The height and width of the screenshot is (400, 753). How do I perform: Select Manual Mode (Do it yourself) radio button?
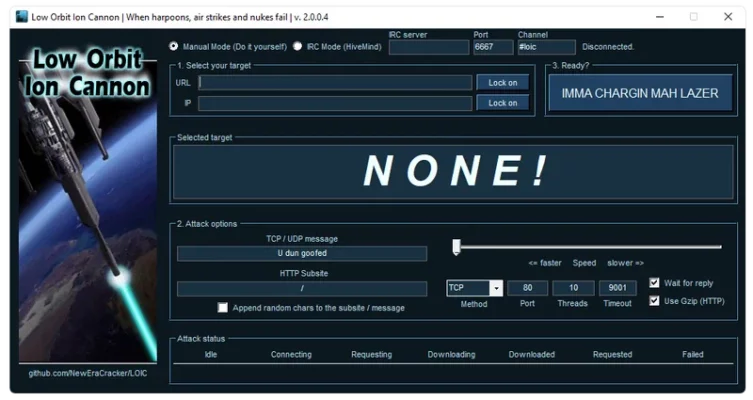[173, 46]
